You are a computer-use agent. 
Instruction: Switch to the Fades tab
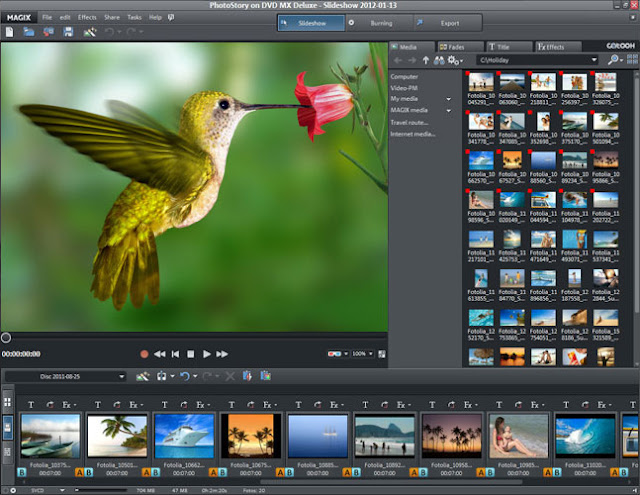click(x=460, y=47)
